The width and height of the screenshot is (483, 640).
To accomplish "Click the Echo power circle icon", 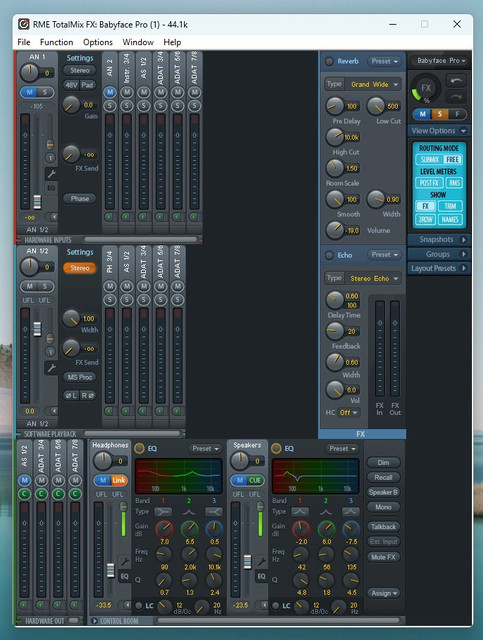I will (x=329, y=256).
